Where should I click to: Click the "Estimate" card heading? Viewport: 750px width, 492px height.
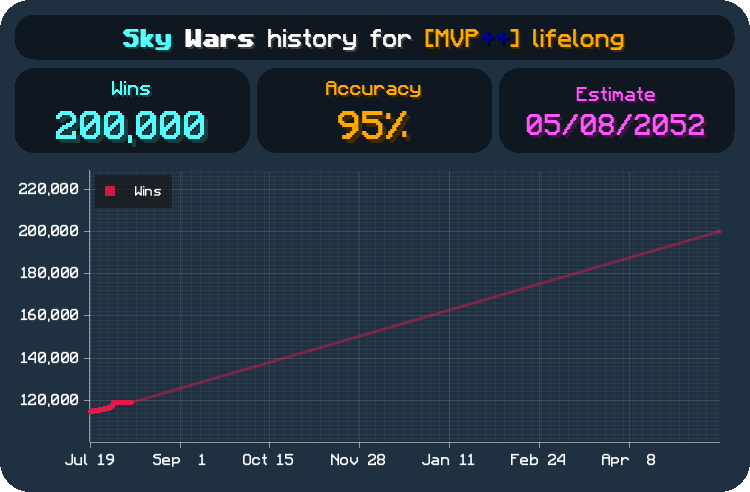coord(615,94)
